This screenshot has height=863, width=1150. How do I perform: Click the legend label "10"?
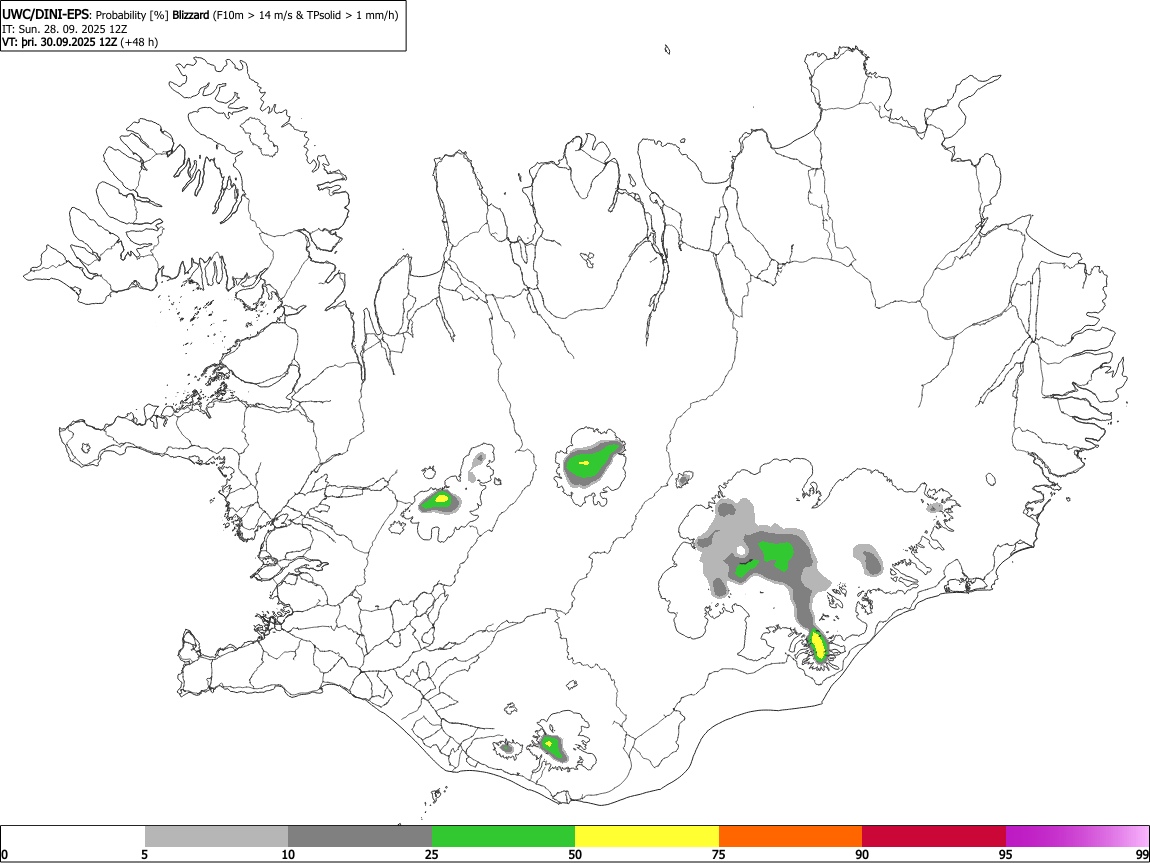point(288,854)
